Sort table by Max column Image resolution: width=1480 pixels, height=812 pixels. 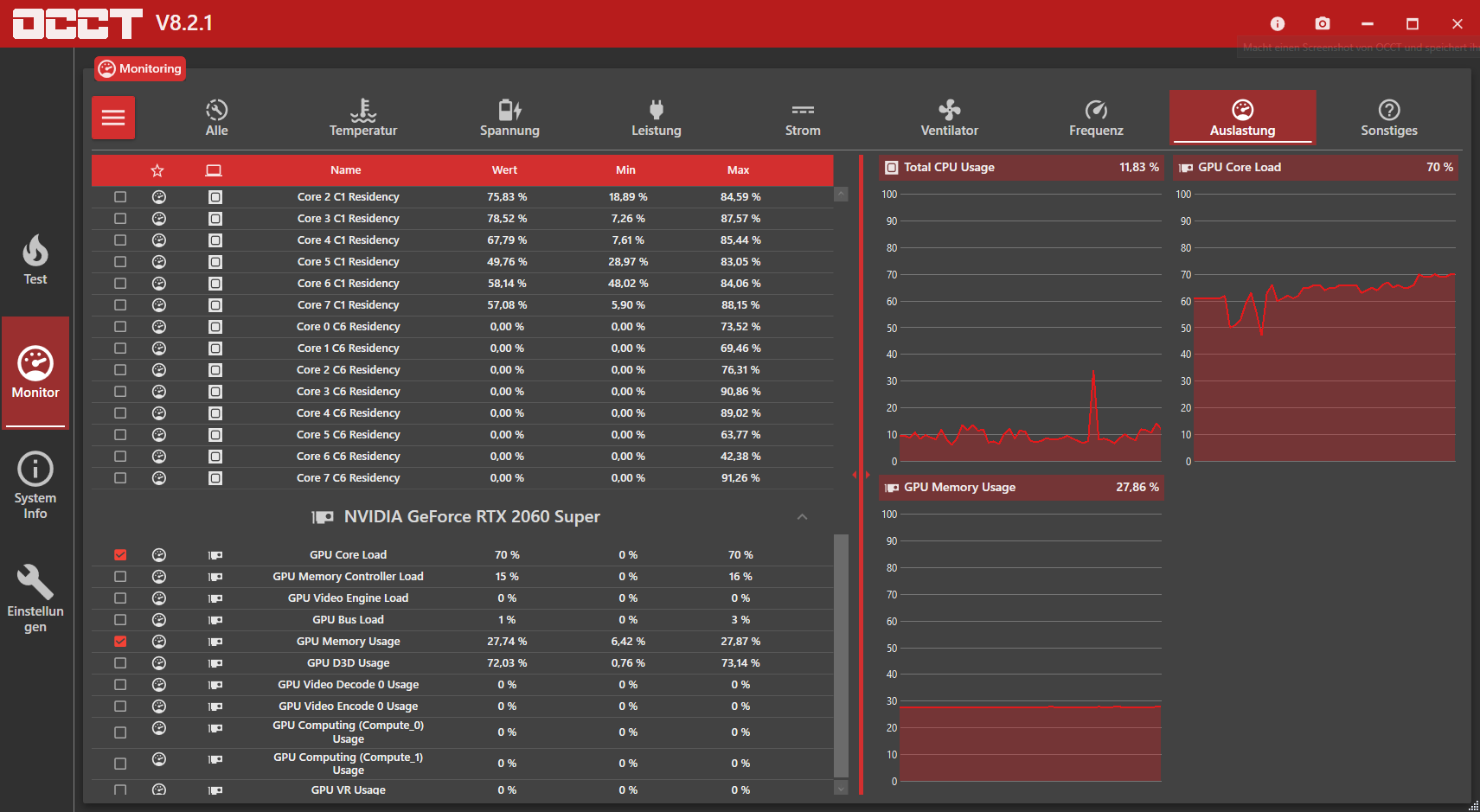click(738, 170)
